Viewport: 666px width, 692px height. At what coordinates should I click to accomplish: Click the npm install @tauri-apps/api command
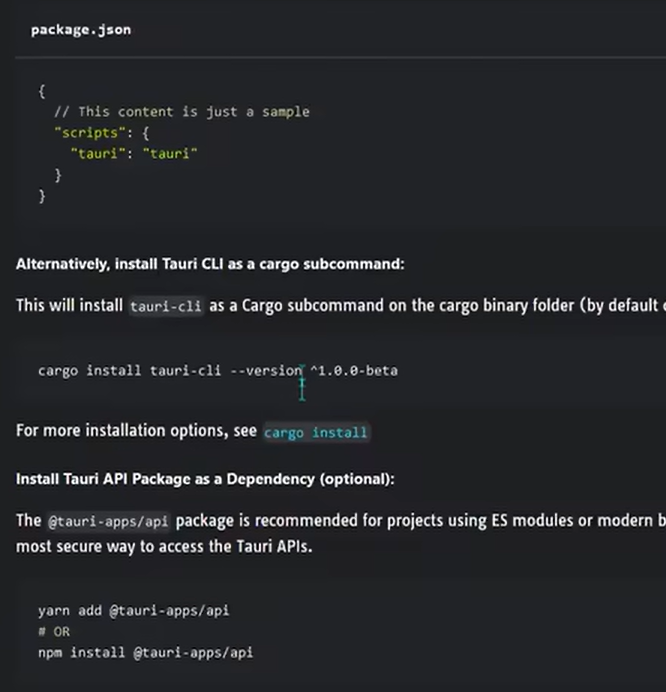pos(145,652)
